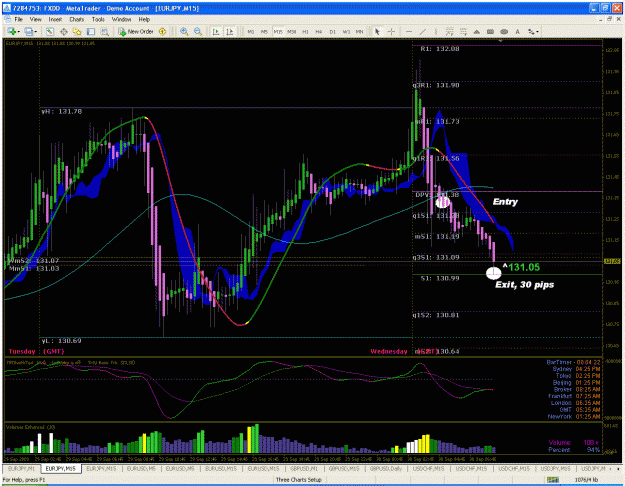Switch chart to H1 timeframe
Viewport: 625px width, 486px height.
[x=305, y=31]
